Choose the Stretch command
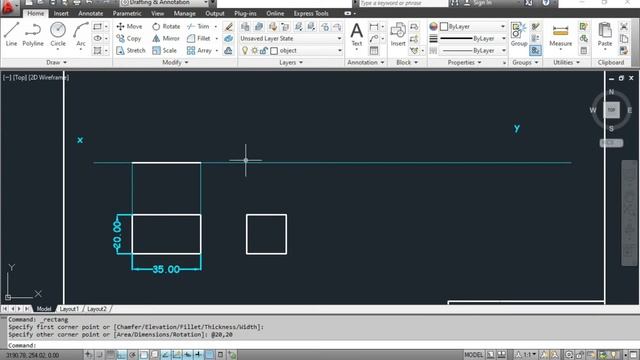 pos(131,51)
